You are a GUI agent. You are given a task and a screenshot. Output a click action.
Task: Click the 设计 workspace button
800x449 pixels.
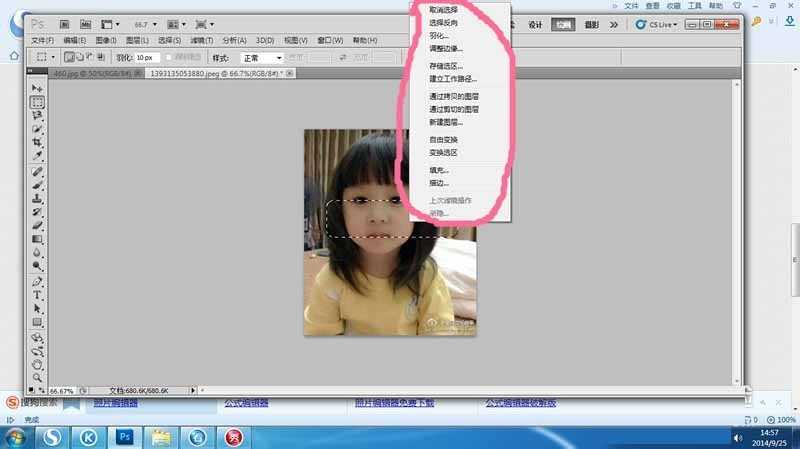pyautogui.click(x=536, y=24)
